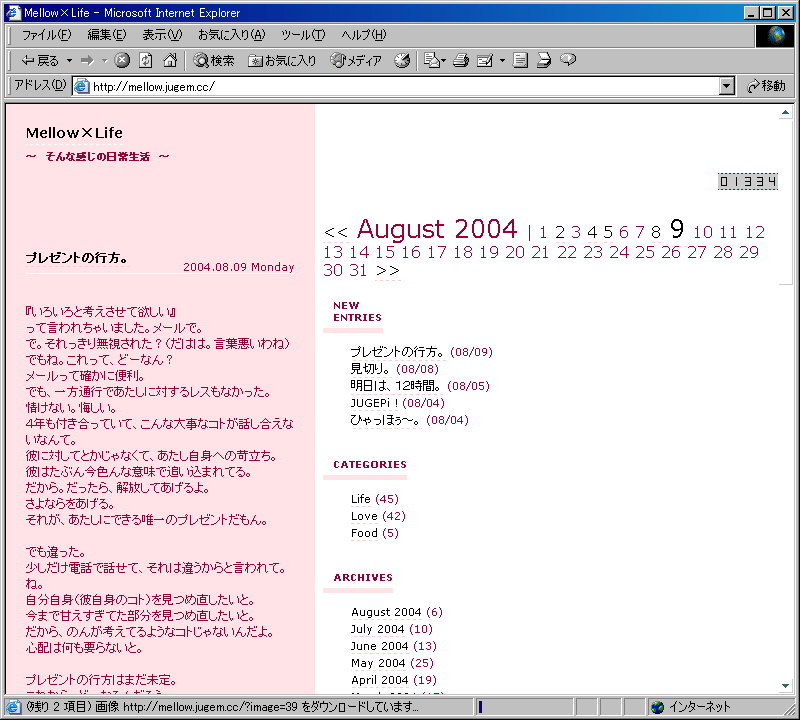Screen dimensions: 800x720
Task: Open the May 2004 archive link
Action: click(x=378, y=663)
